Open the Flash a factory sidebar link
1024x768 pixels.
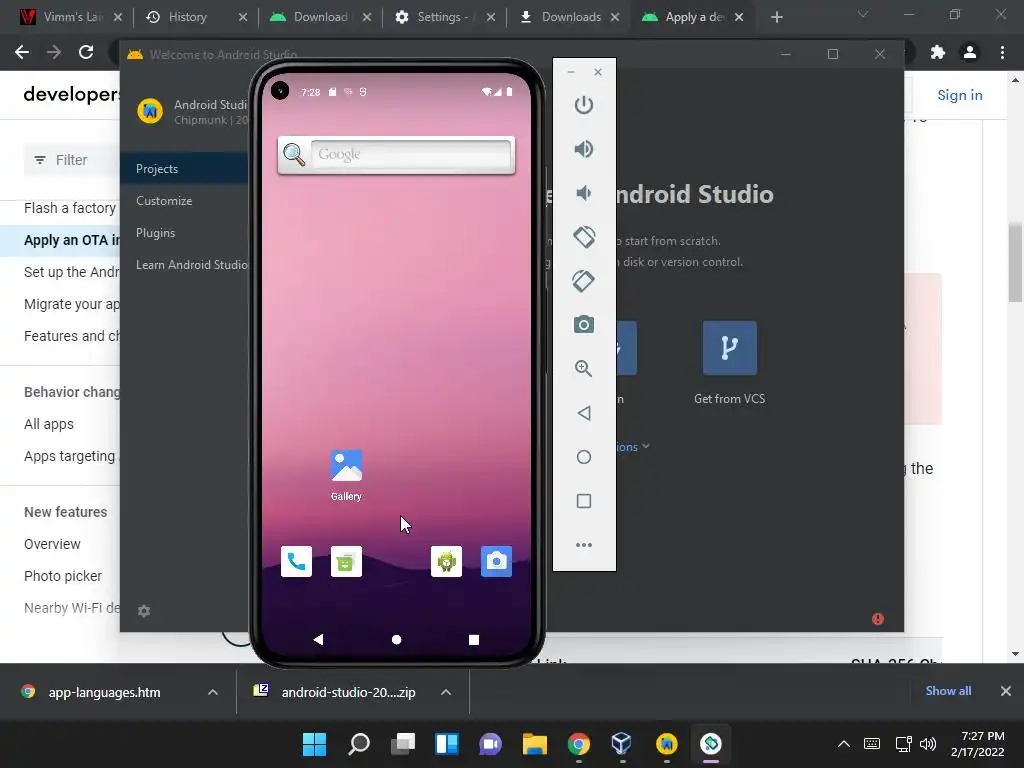(71, 208)
